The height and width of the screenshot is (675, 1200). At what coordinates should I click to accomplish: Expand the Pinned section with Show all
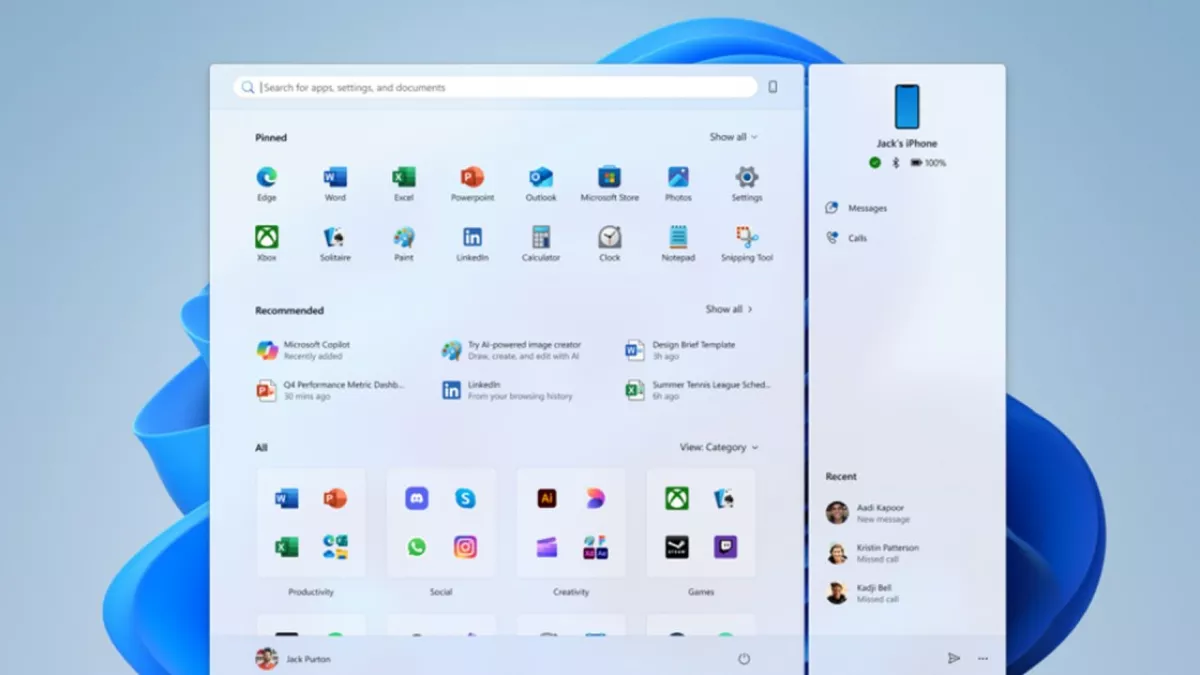(733, 137)
